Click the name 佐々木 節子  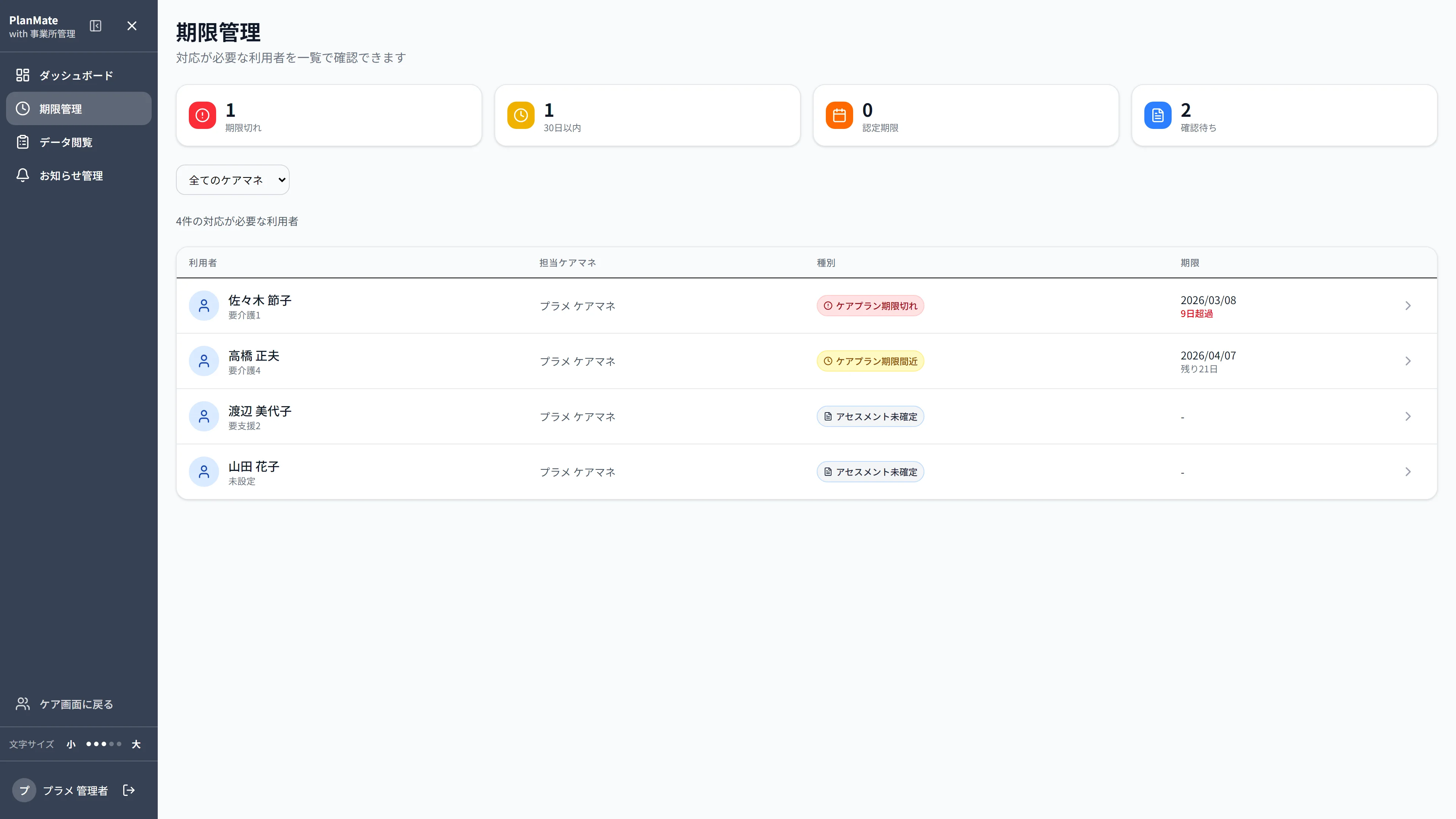260,300
